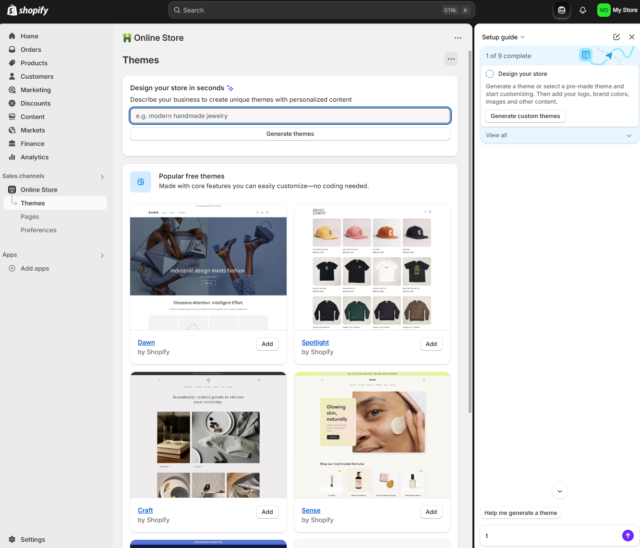
Task: Open the Setup guide dropdown
Action: pyautogui.click(x=503, y=37)
